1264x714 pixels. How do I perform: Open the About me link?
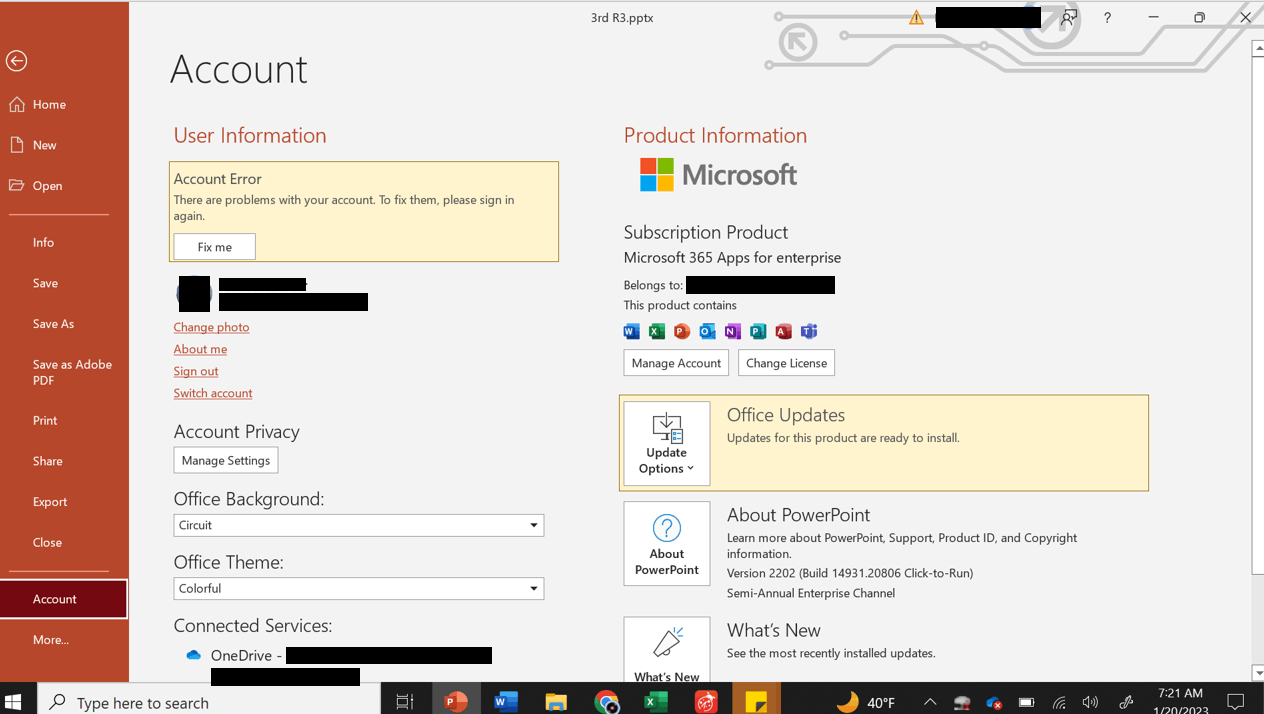(x=200, y=349)
